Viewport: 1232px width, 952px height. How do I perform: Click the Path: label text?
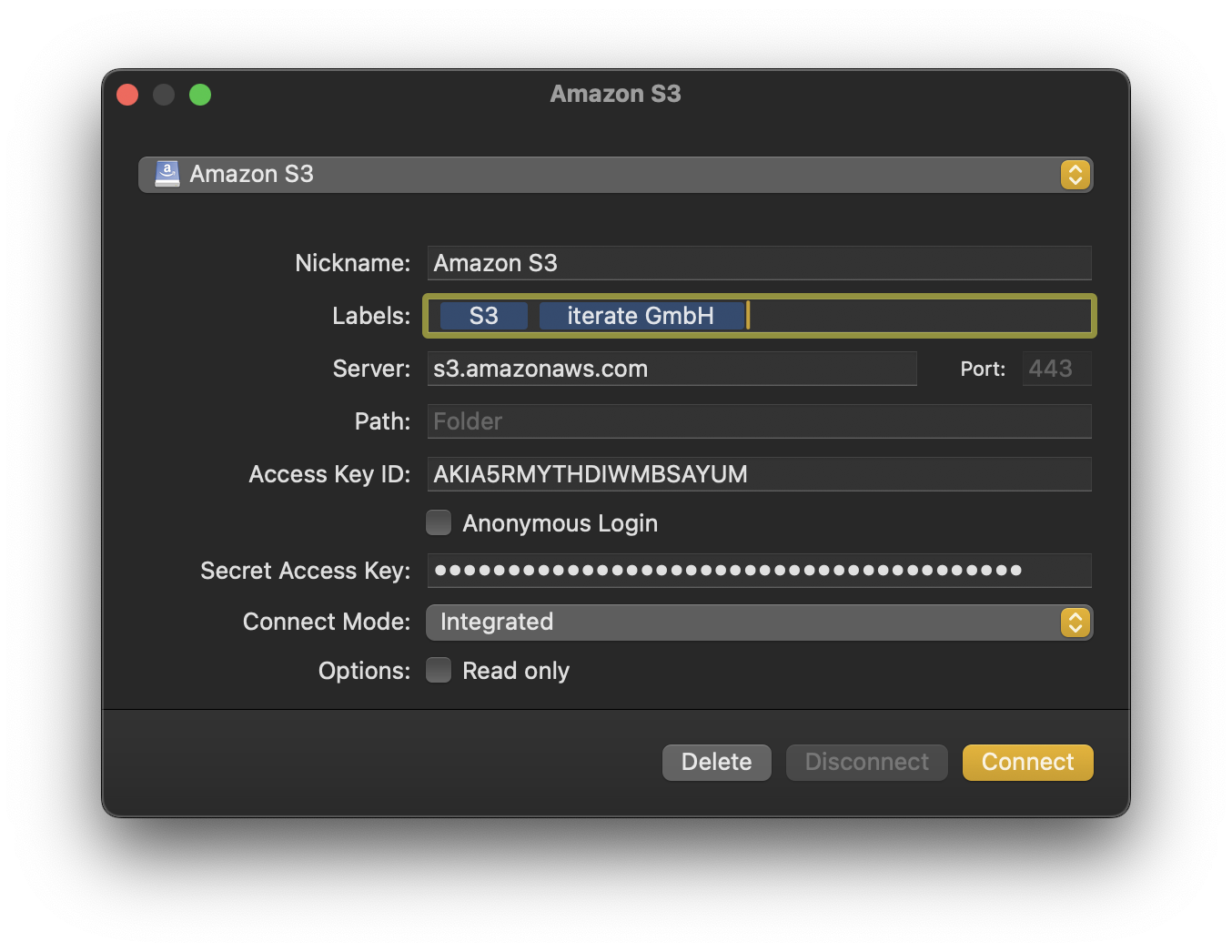click(382, 421)
